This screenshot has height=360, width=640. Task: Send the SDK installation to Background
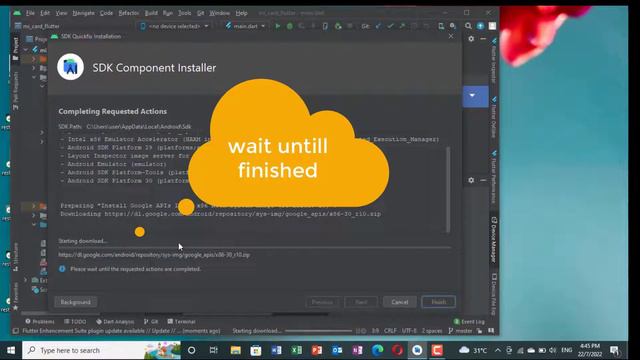76,302
